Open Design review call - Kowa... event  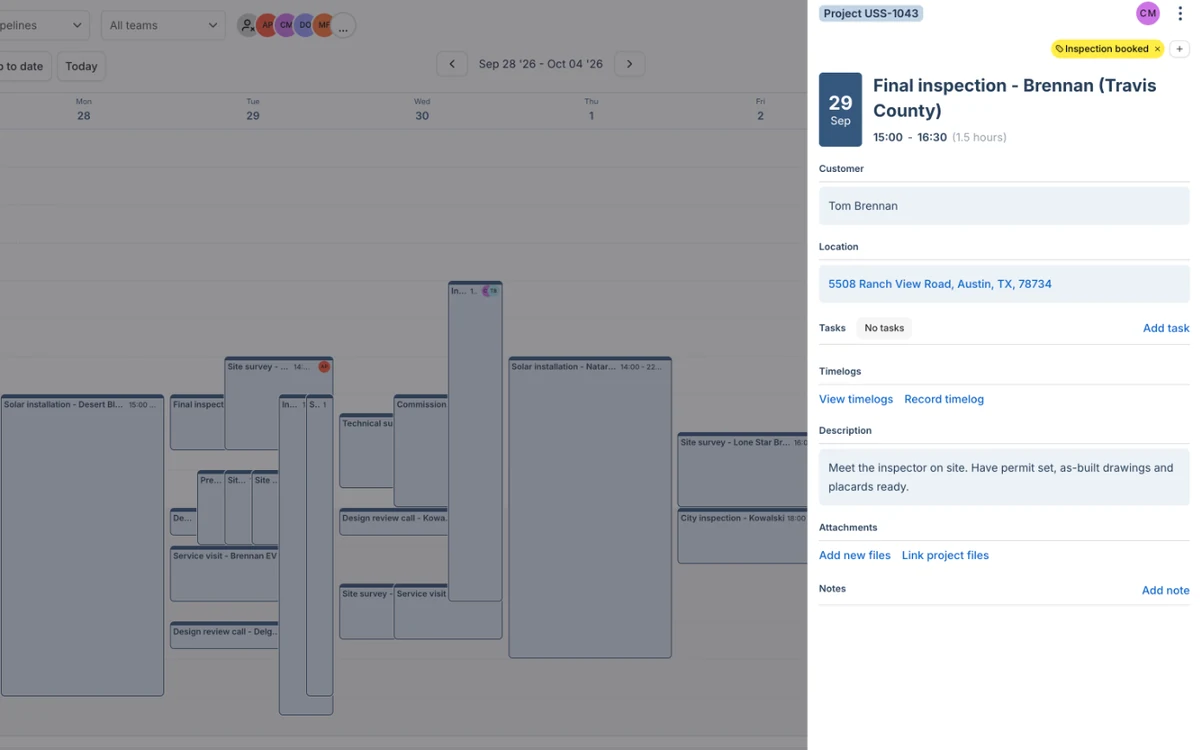[394, 522]
